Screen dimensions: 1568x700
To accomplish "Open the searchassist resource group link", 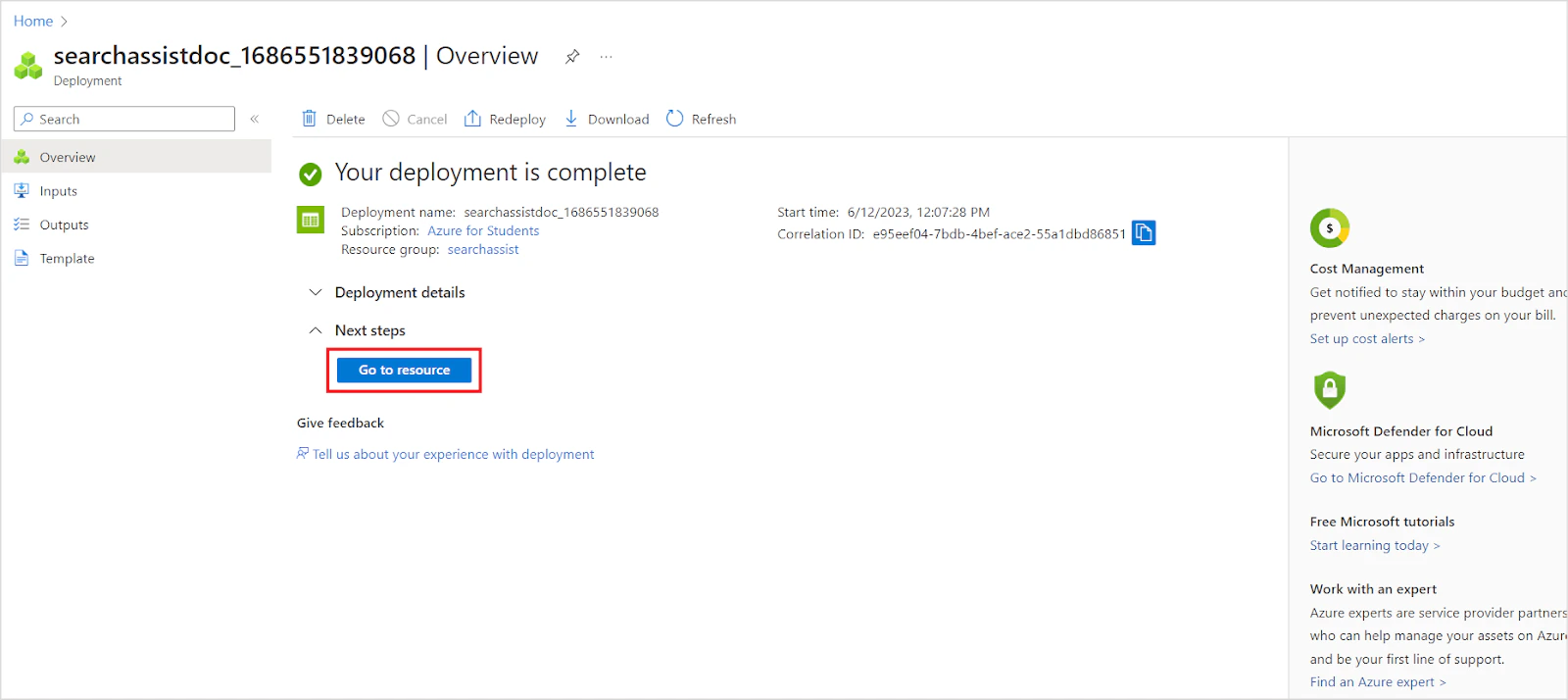I will tap(483, 250).
